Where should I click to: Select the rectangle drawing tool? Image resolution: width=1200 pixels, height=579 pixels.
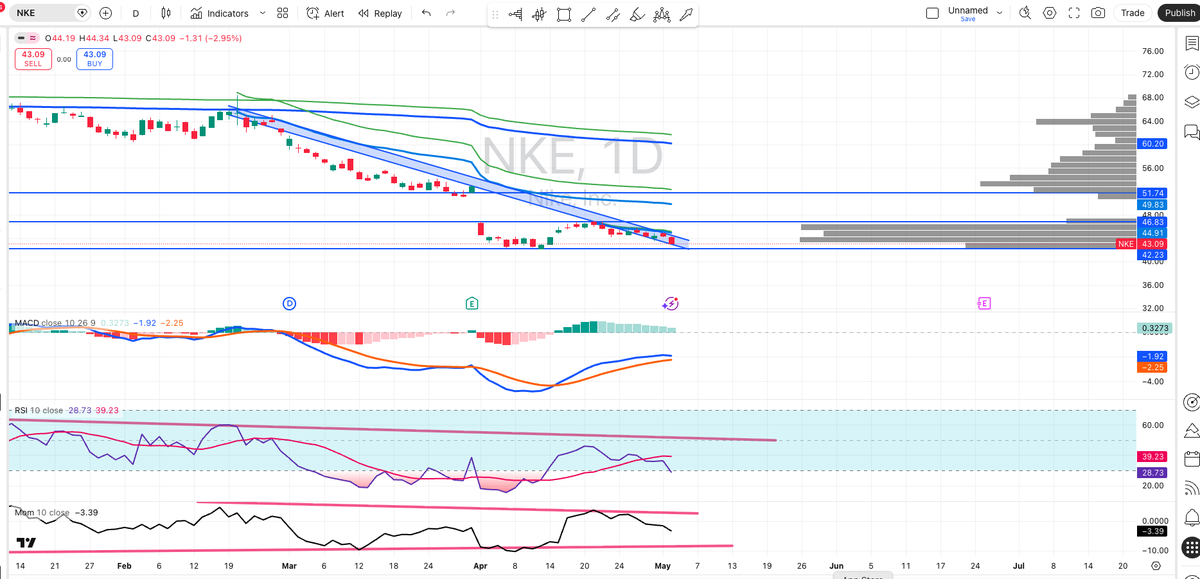pos(564,15)
